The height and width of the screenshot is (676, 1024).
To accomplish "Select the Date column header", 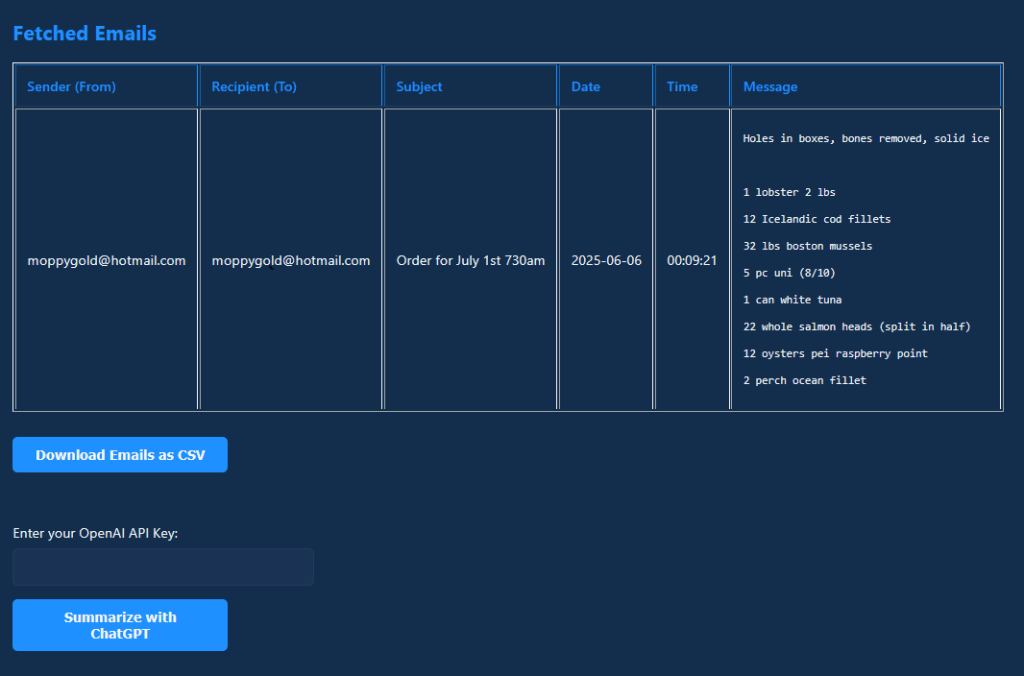I will click(x=586, y=87).
